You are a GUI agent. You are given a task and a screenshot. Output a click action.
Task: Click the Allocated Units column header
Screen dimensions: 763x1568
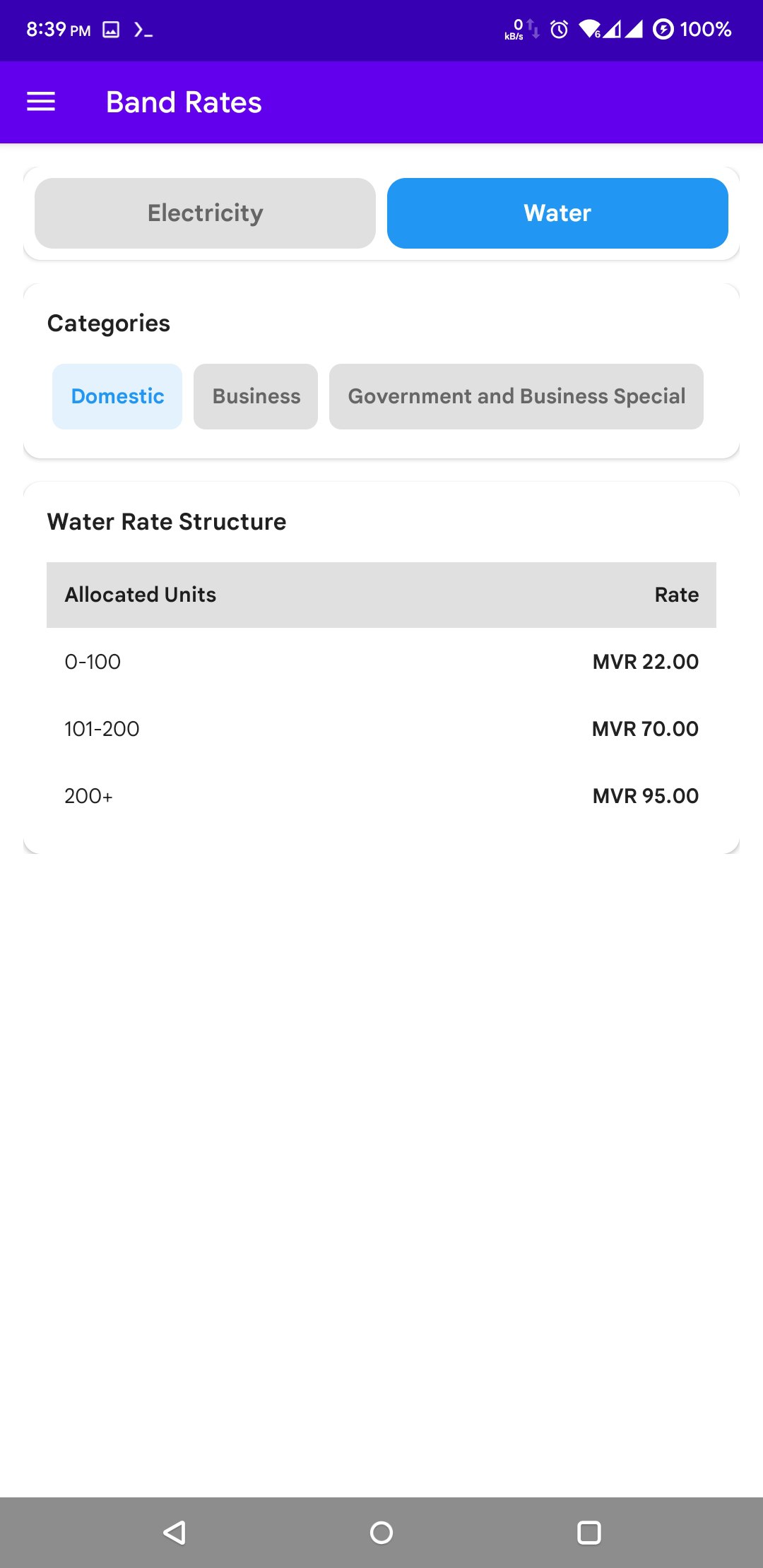[141, 595]
